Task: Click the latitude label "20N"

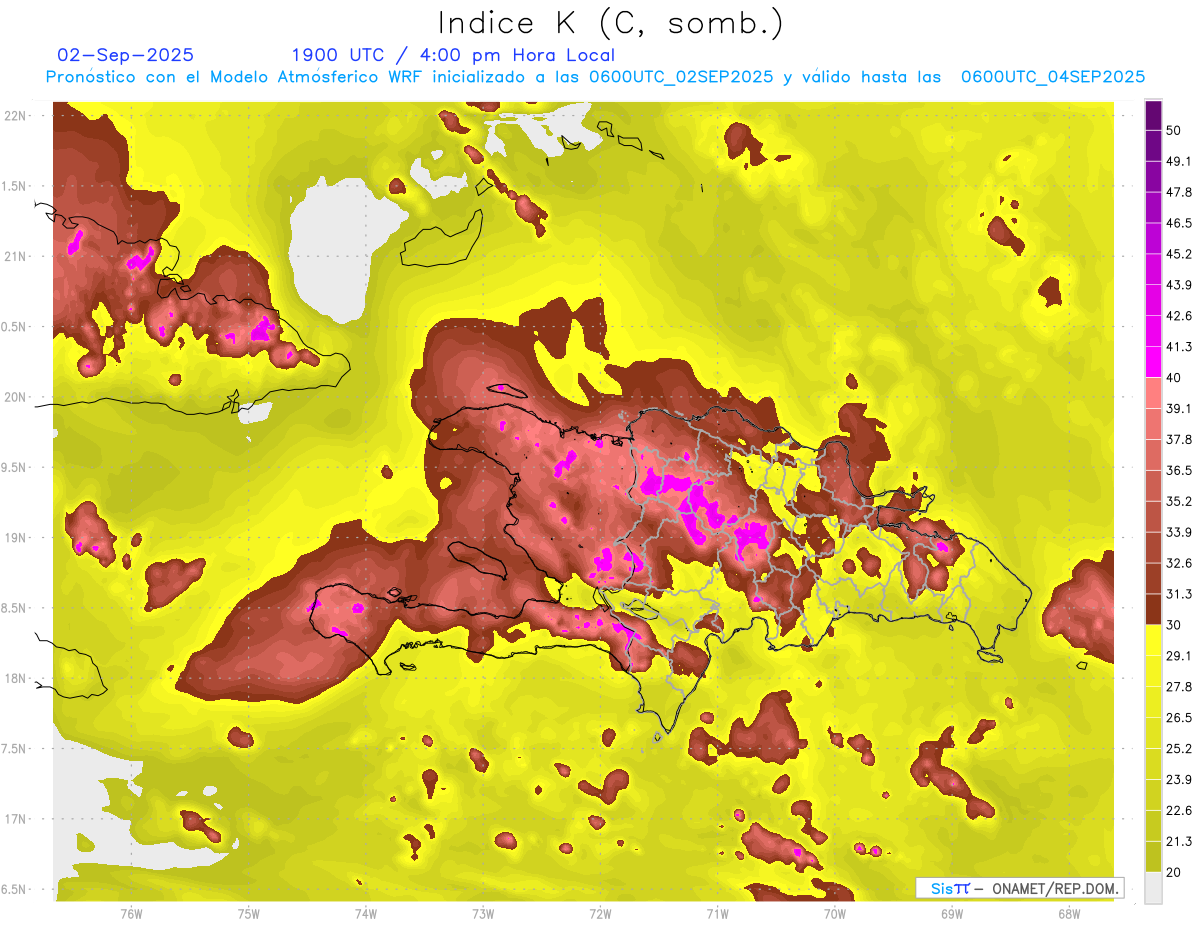Action: click(x=17, y=397)
